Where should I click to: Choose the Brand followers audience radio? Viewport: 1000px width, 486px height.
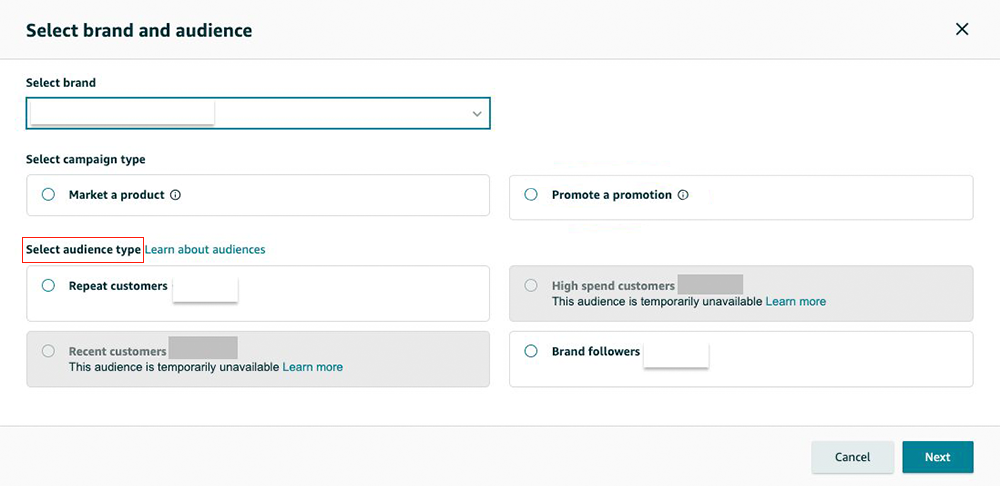[531, 351]
